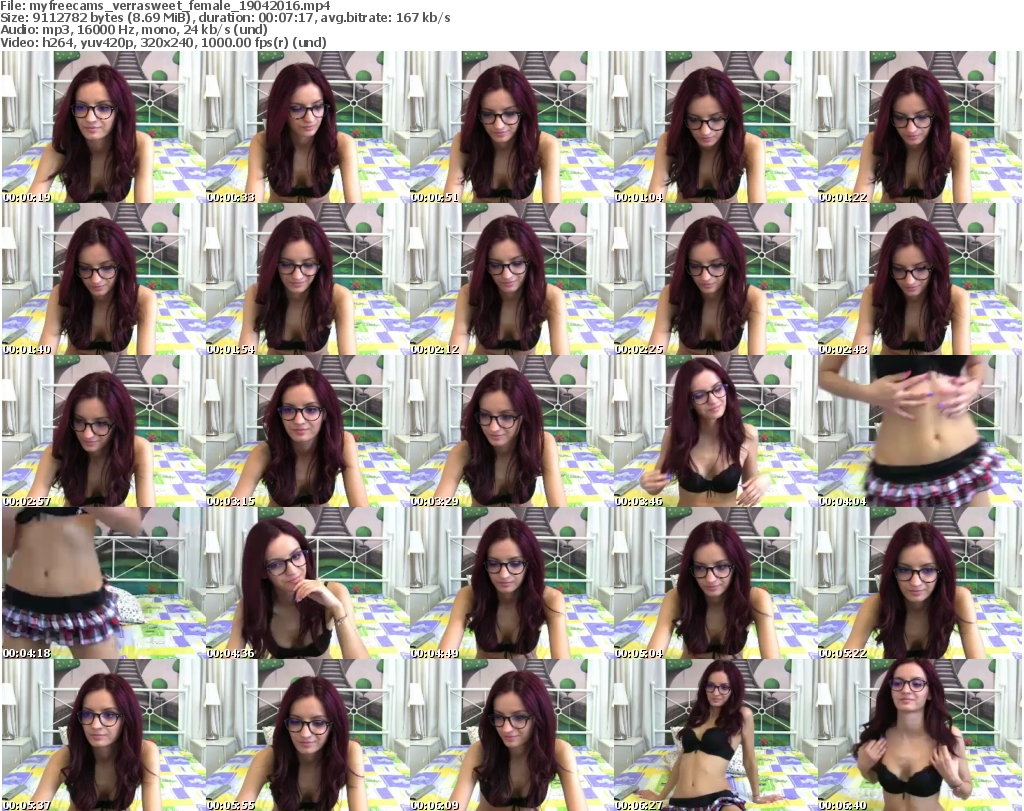Image resolution: width=1024 pixels, height=811 pixels.
Task: Open the thumbnail stamped 00:03:29
Action: (511, 432)
